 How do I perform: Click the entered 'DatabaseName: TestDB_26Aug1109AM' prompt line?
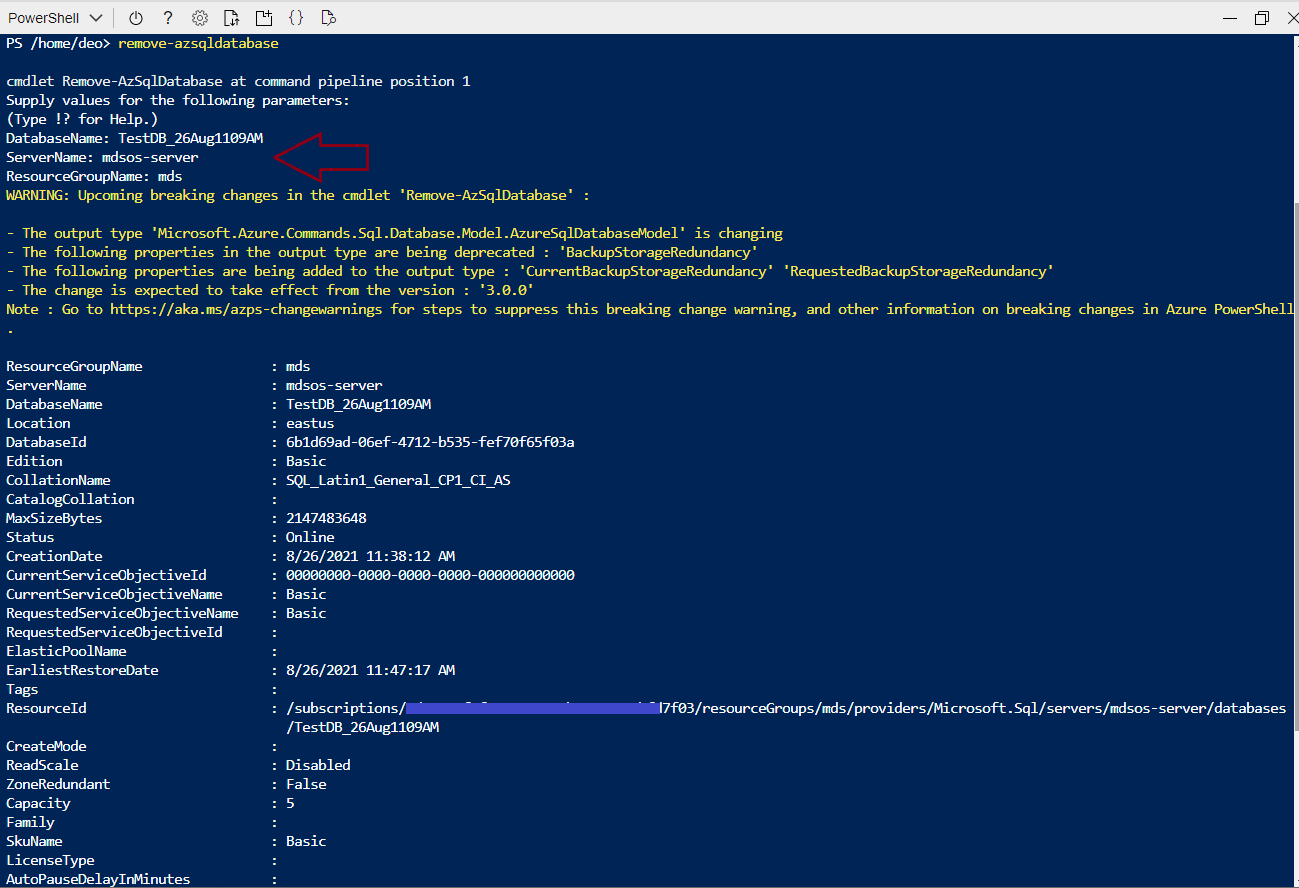[x=134, y=138]
